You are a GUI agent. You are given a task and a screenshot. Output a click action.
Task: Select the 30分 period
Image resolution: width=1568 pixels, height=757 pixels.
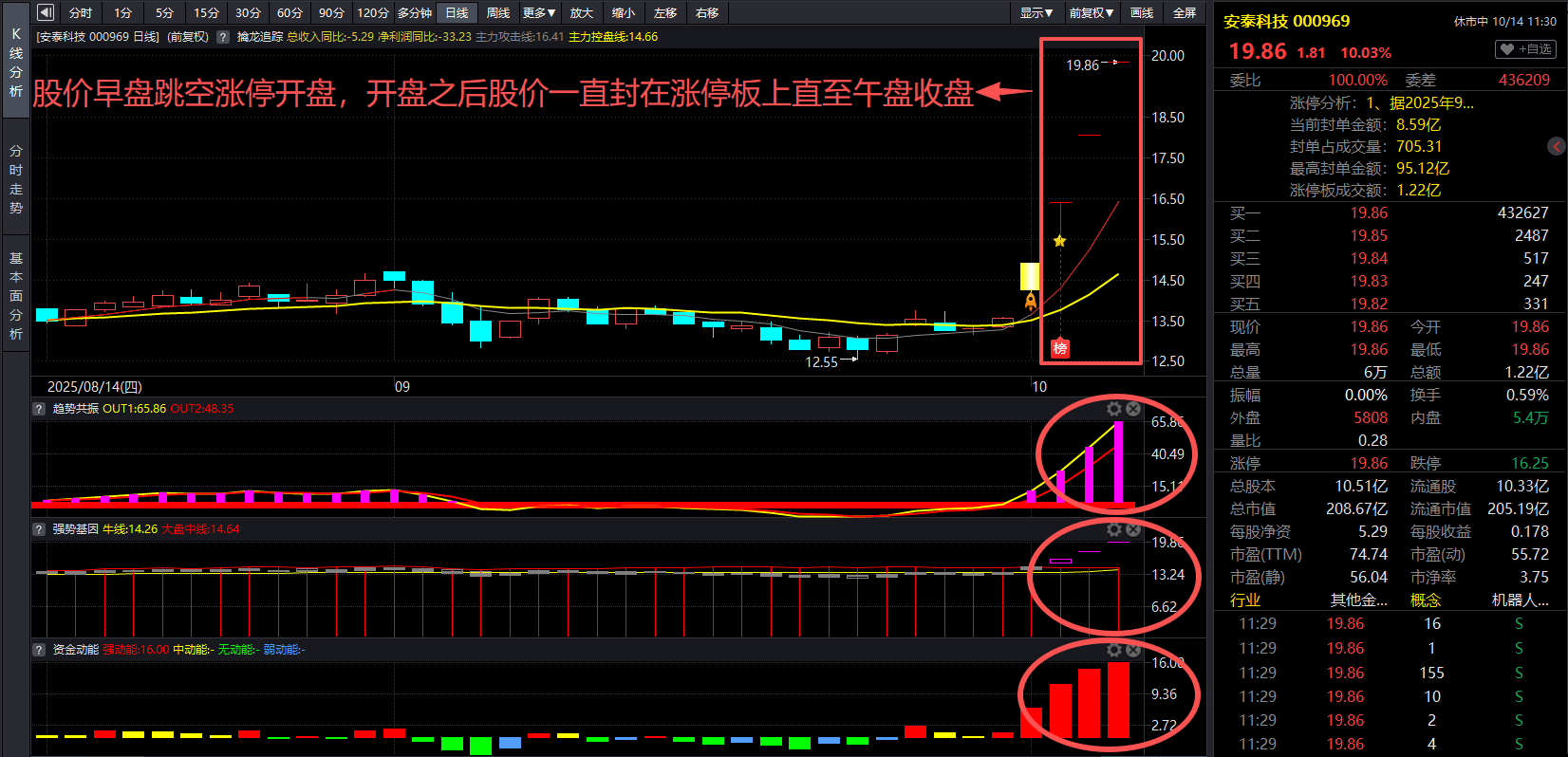pos(248,12)
